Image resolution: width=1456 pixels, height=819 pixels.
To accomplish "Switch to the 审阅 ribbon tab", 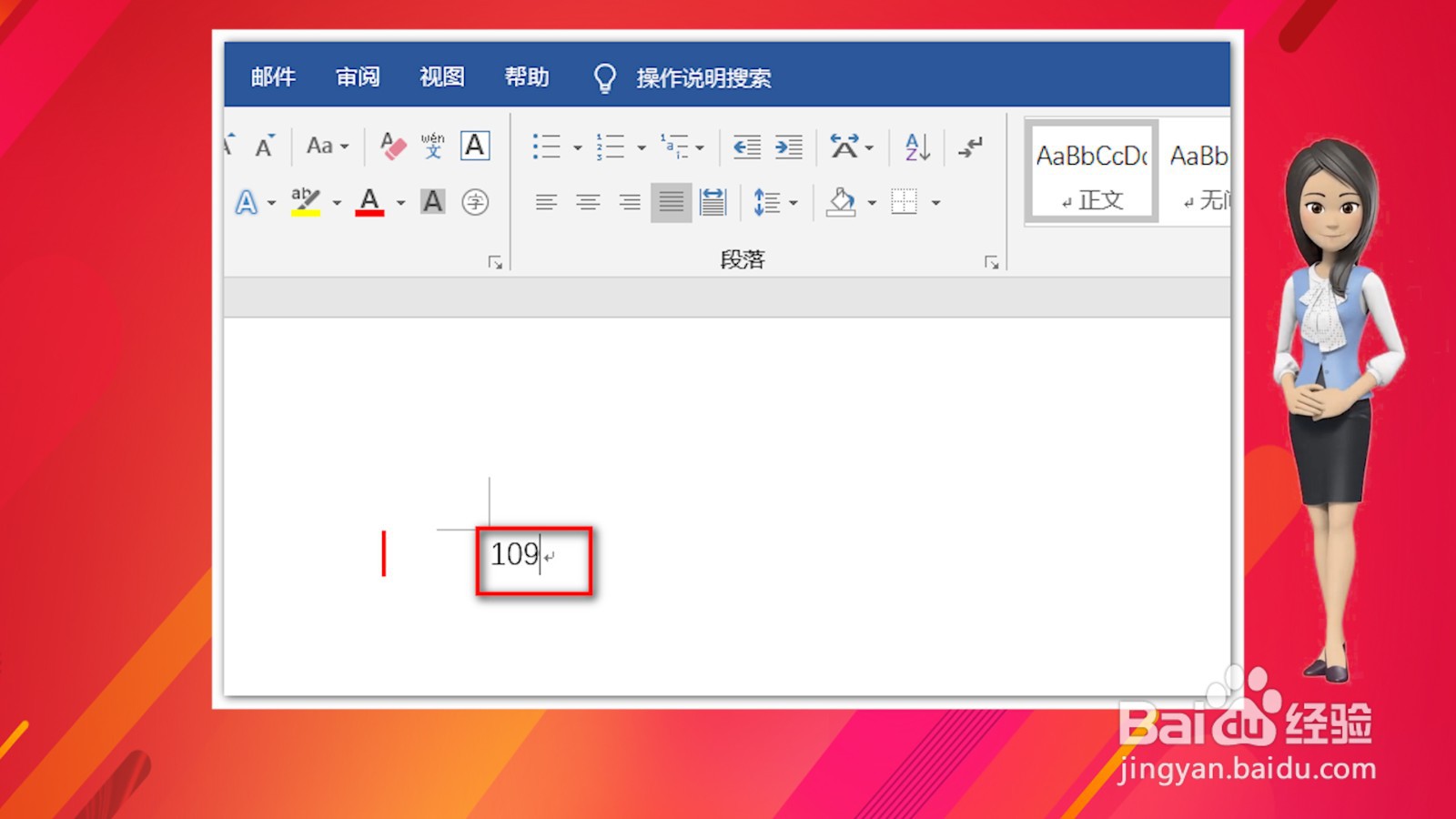I will click(359, 77).
